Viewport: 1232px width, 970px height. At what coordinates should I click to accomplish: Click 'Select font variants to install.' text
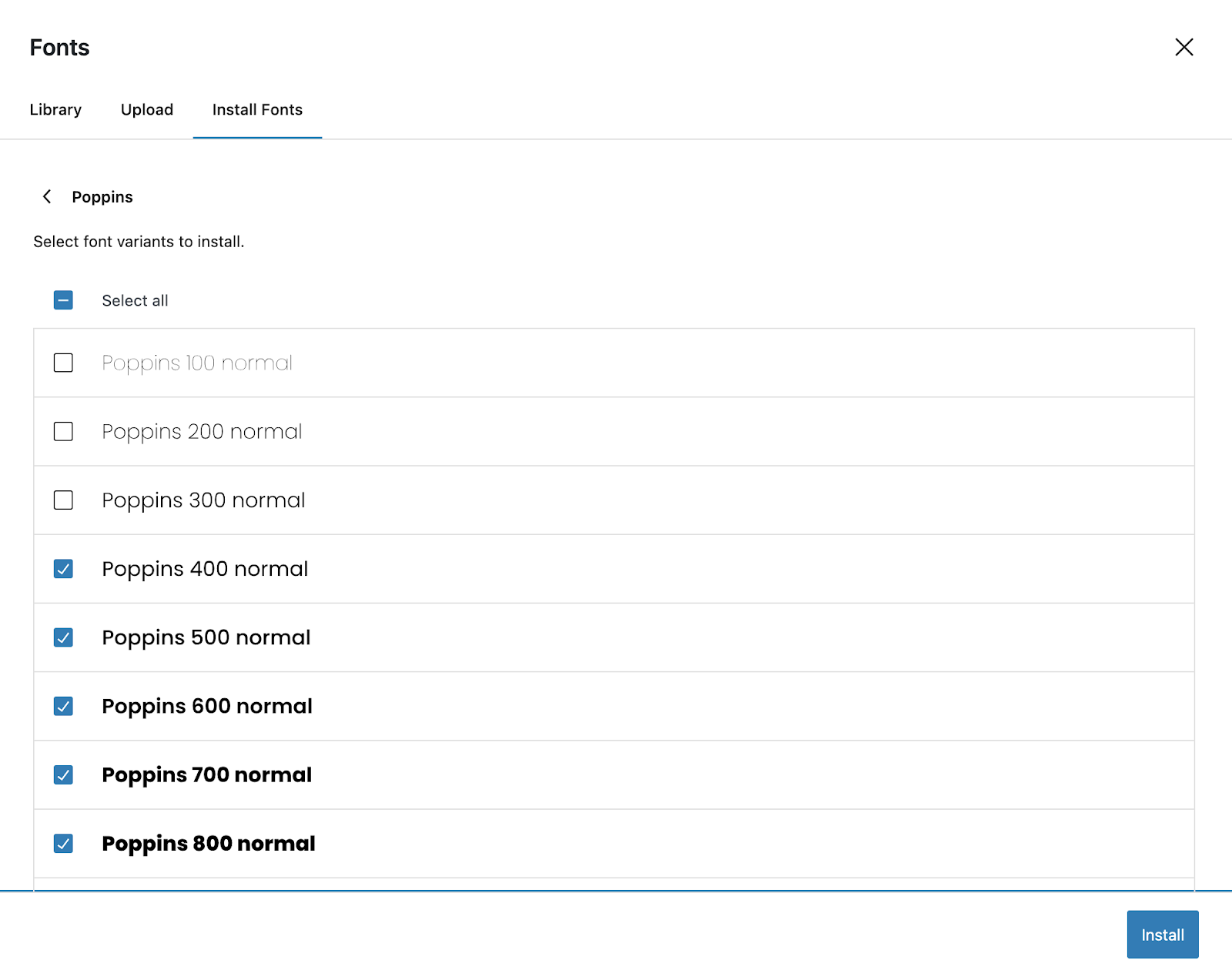(x=139, y=242)
